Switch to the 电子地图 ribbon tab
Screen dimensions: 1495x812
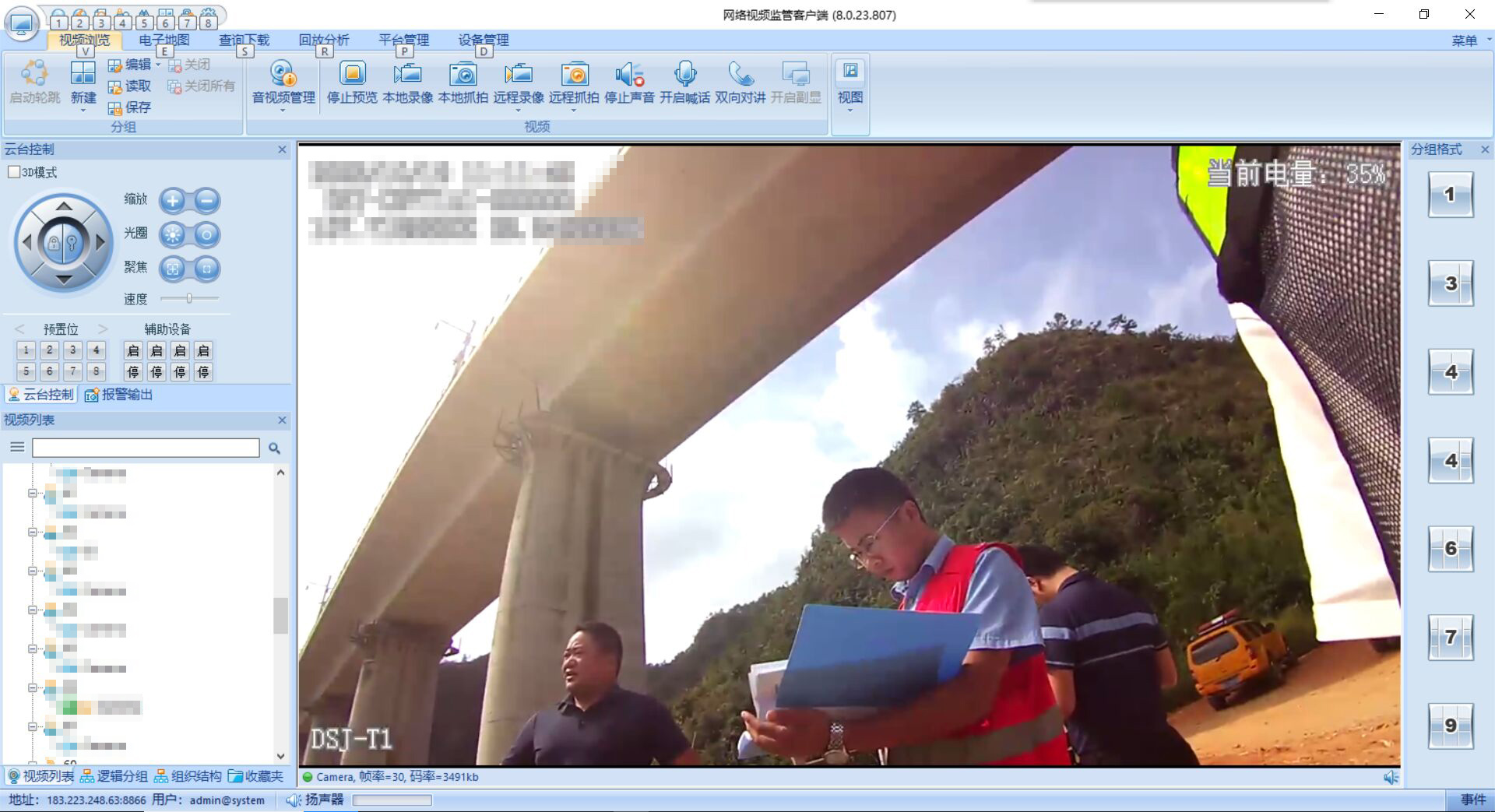coord(164,40)
